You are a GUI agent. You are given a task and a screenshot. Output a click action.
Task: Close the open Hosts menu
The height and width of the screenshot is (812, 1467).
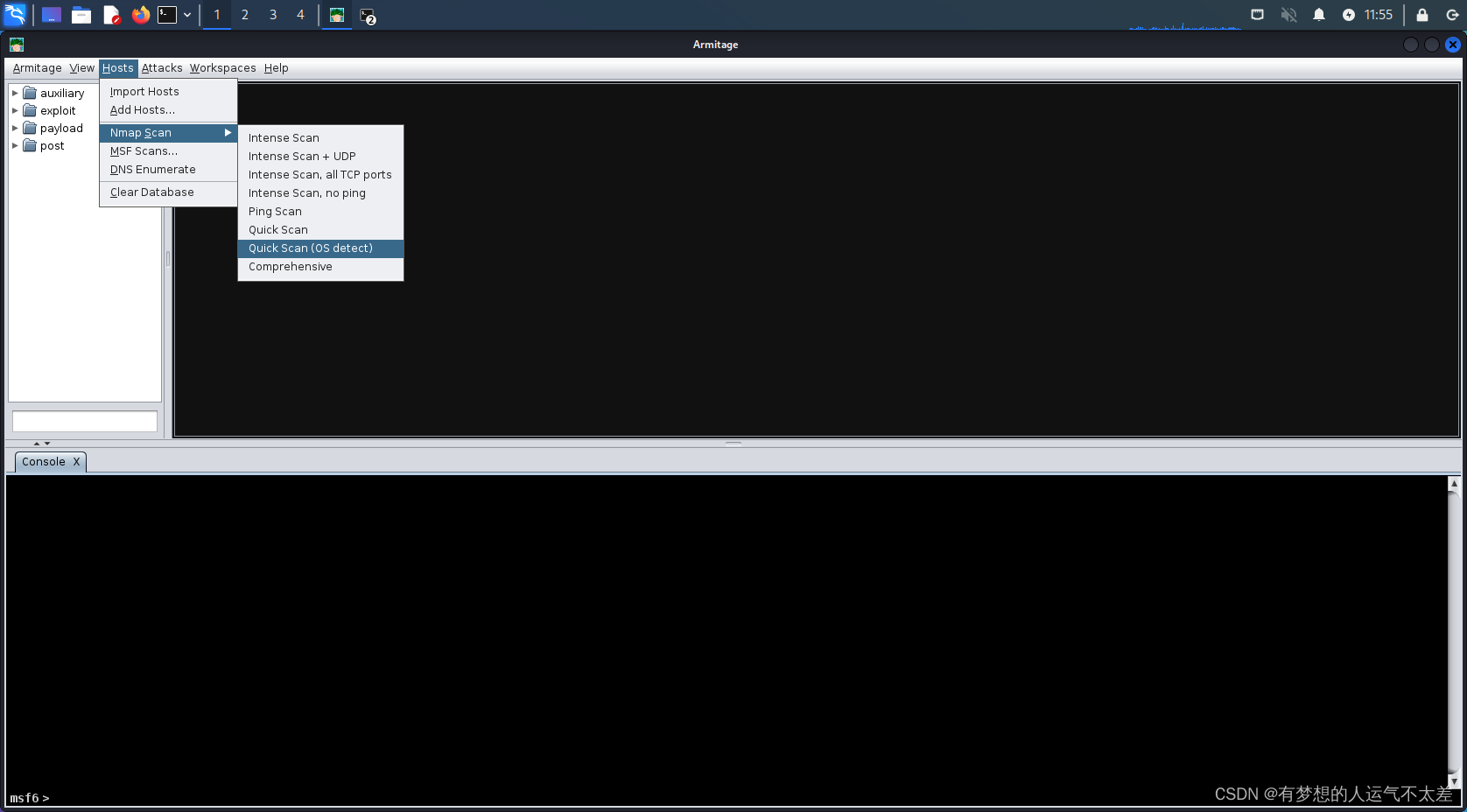click(118, 68)
